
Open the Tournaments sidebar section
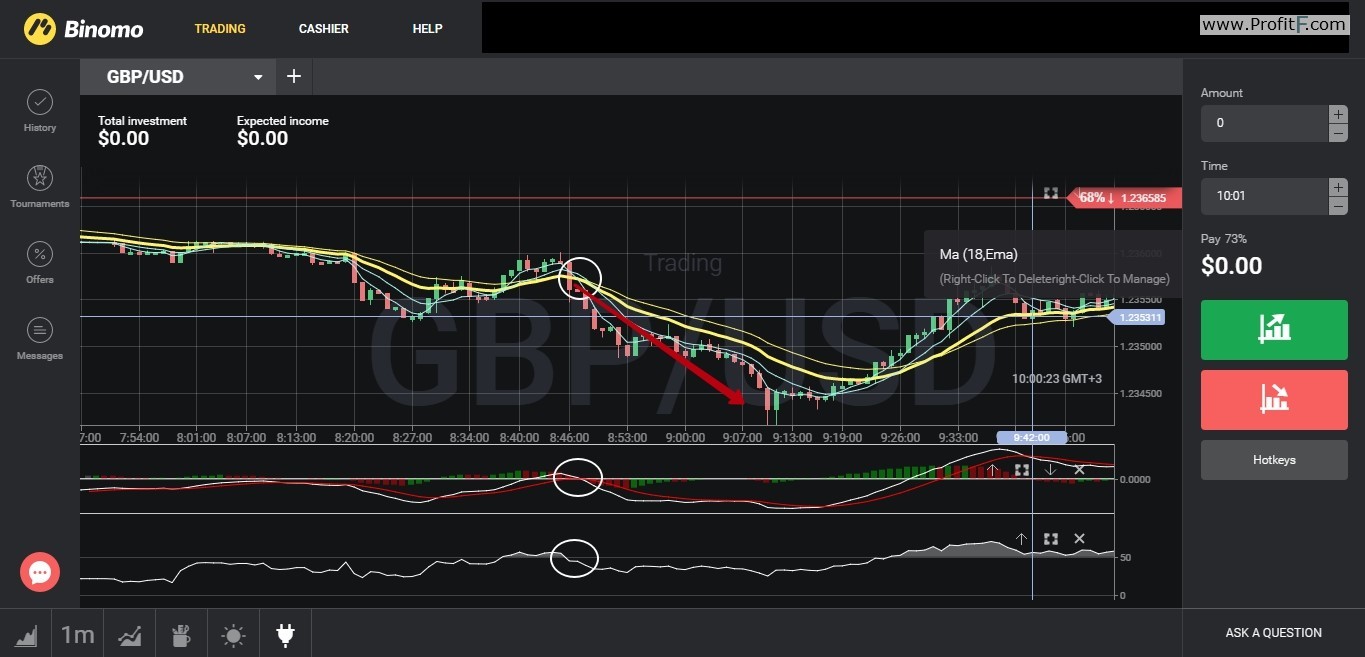(40, 187)
